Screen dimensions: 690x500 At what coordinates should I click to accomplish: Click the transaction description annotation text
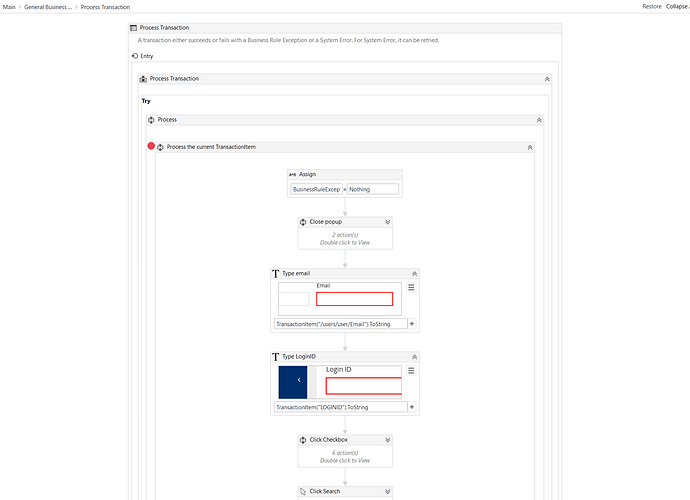click(288, 40)
